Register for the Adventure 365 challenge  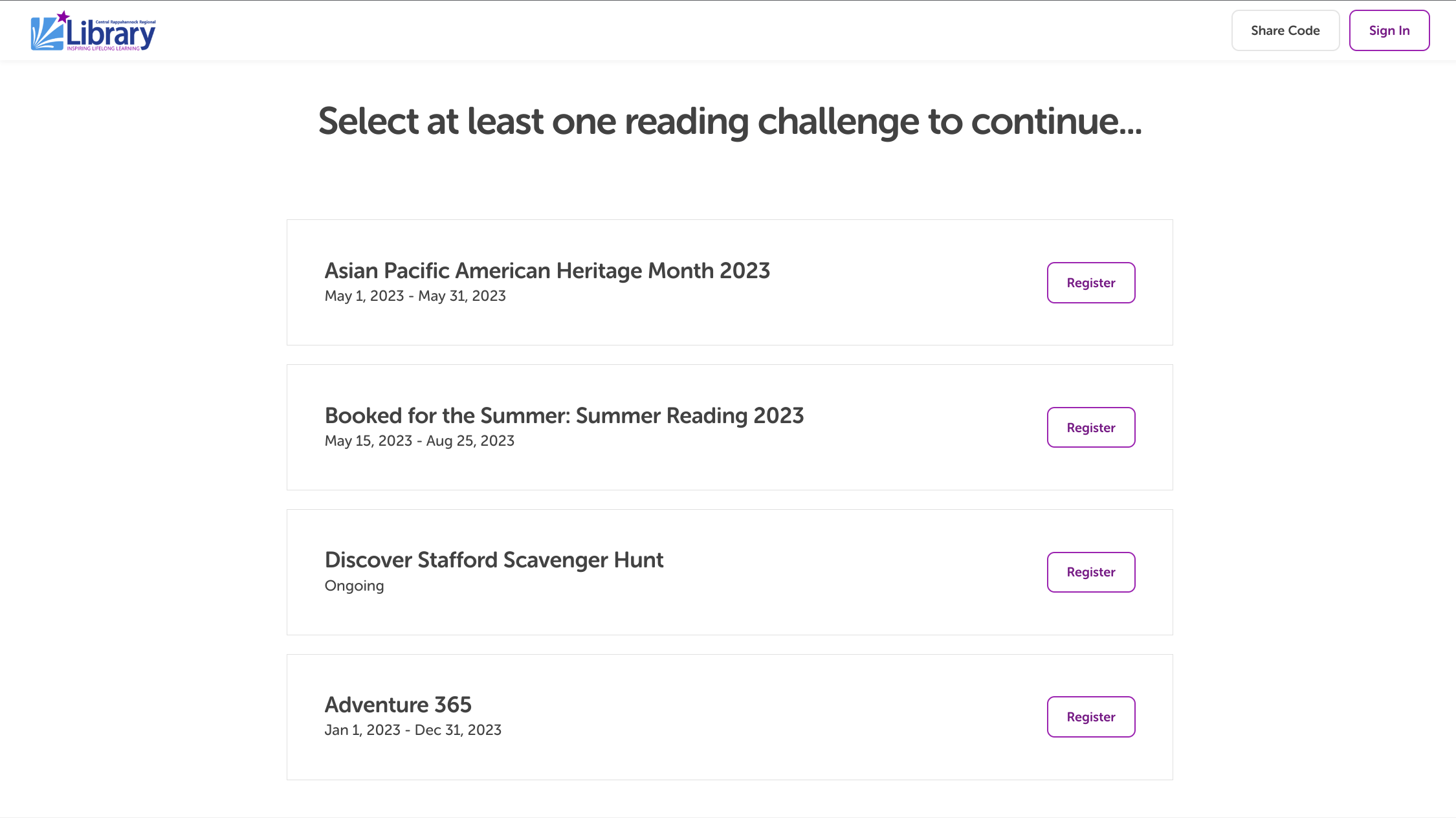[x=1091, y=717]
